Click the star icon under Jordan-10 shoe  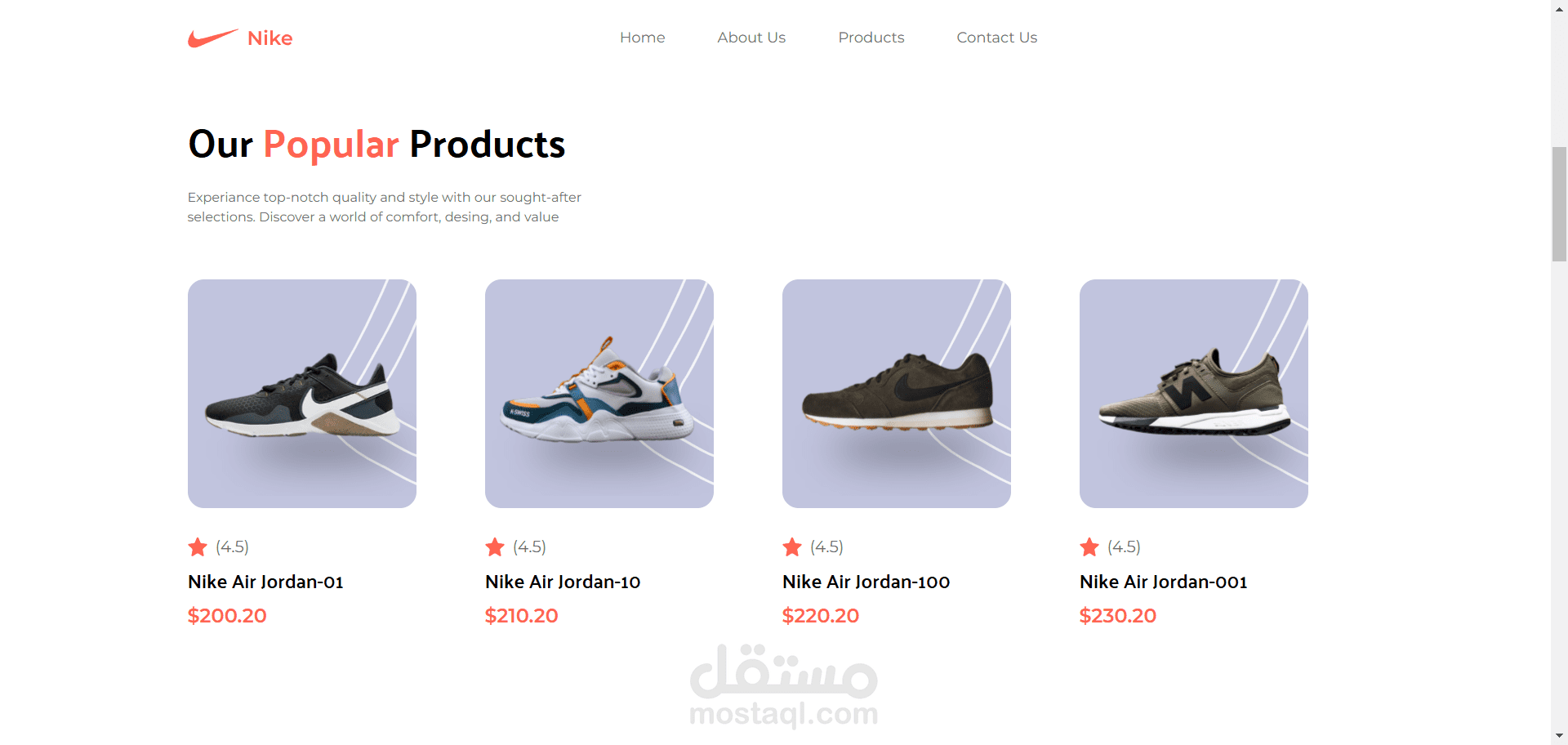click(x=495, y=546)
